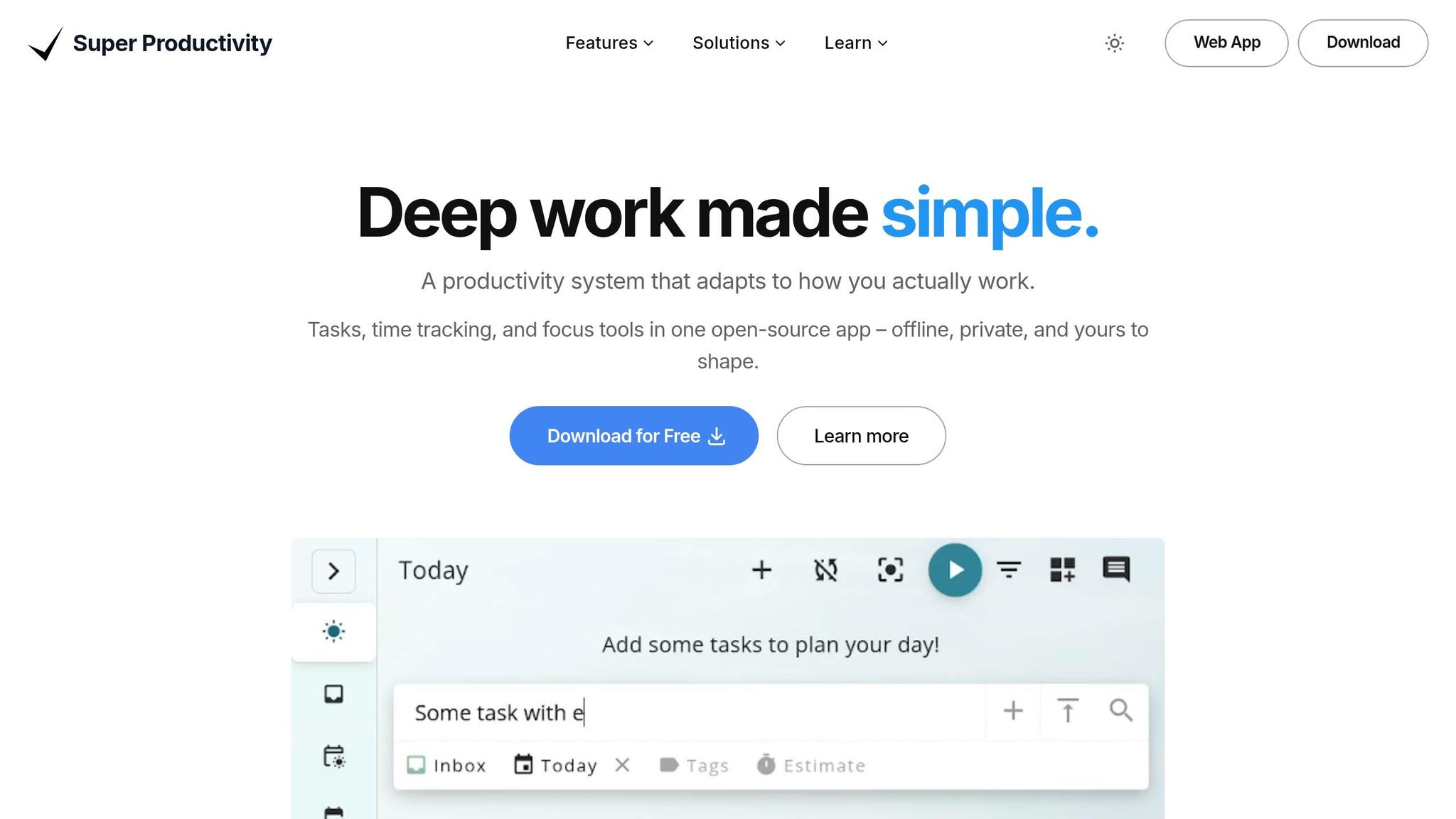Click Download for Free button
This screenshot has width=1456, height=819.
(634, 436)
